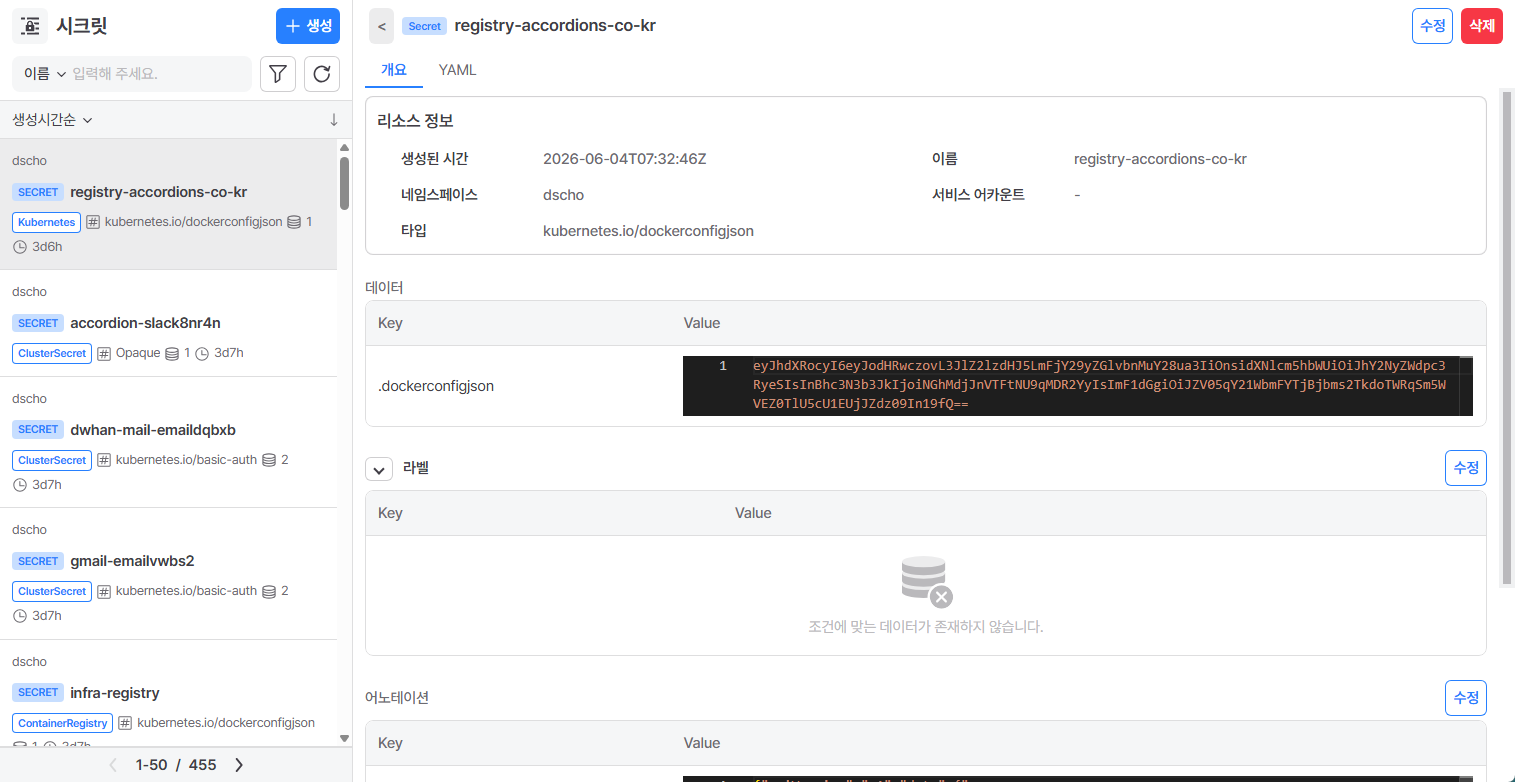1515x782 pixels.
Task: Go to next page of secrets
Action: pos(239,765)
